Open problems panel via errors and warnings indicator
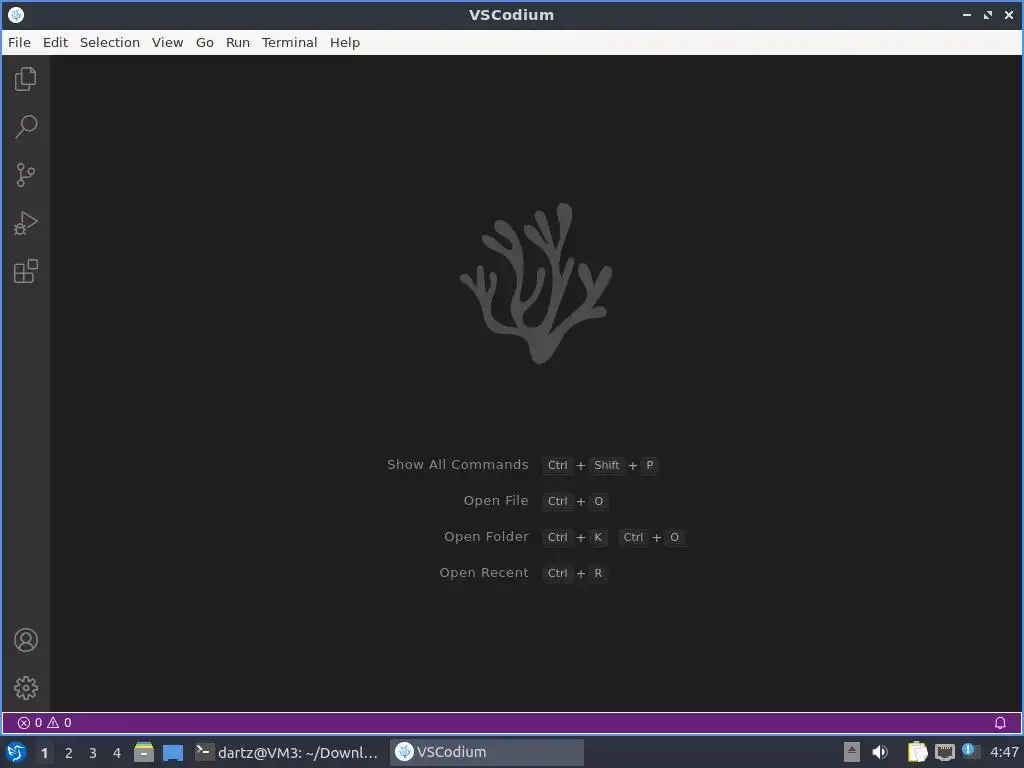The image size is (1024, 768). point(44,723)
